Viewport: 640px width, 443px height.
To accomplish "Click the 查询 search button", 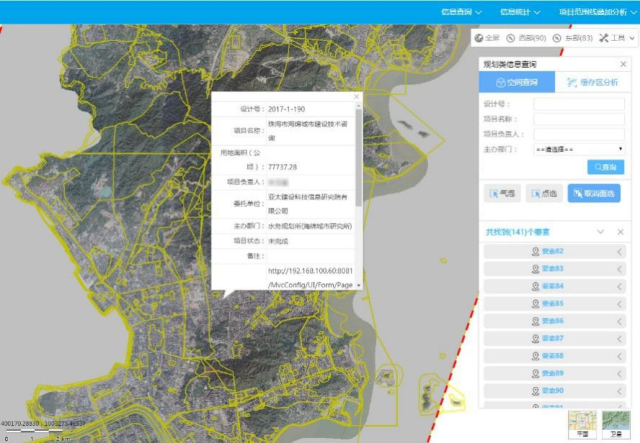I will click(605, 167).
